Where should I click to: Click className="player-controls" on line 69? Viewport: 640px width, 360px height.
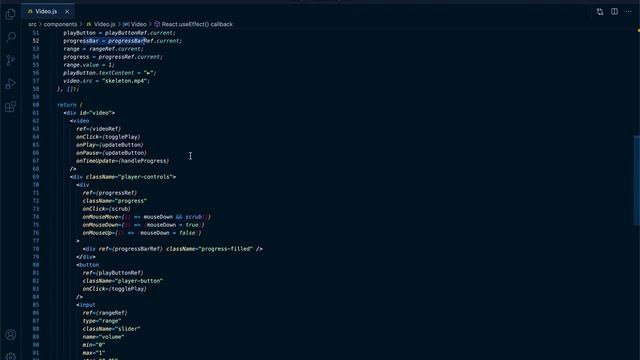129,177
